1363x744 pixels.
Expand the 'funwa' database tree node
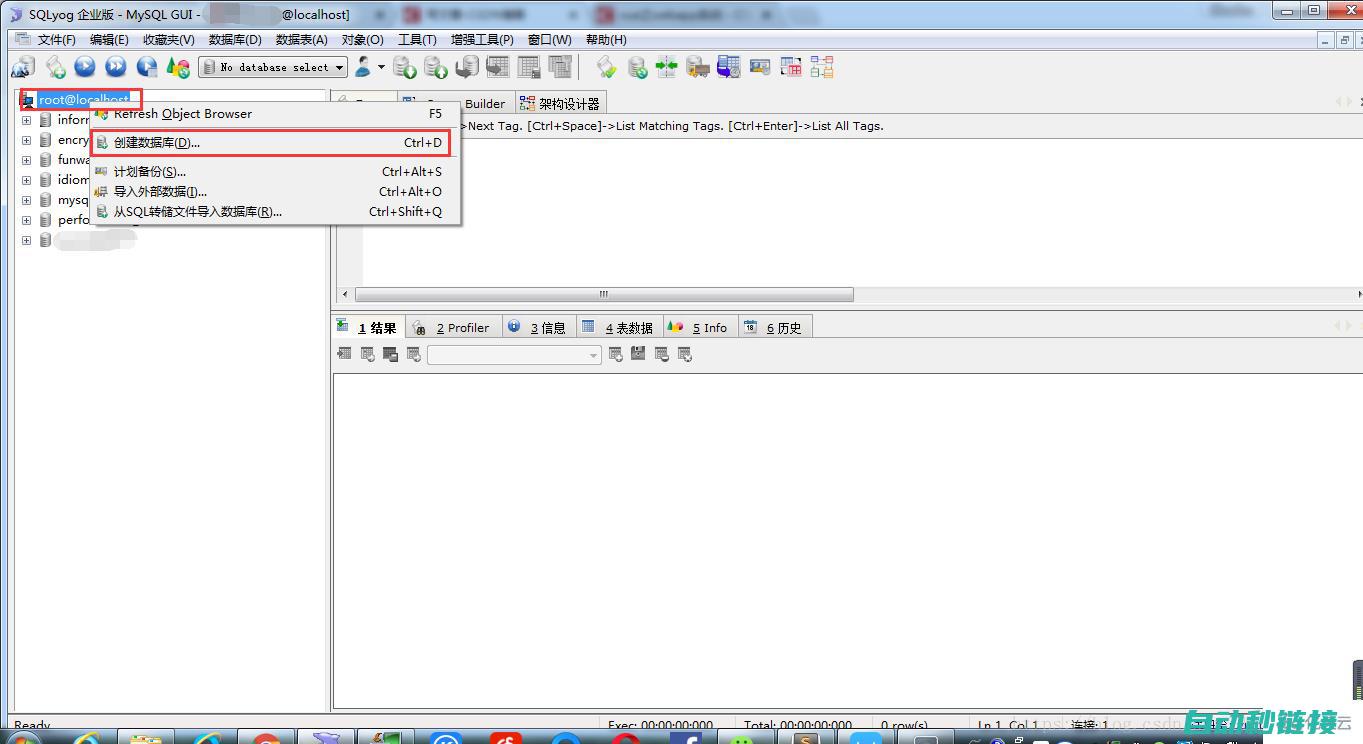(x=26, y=160)
